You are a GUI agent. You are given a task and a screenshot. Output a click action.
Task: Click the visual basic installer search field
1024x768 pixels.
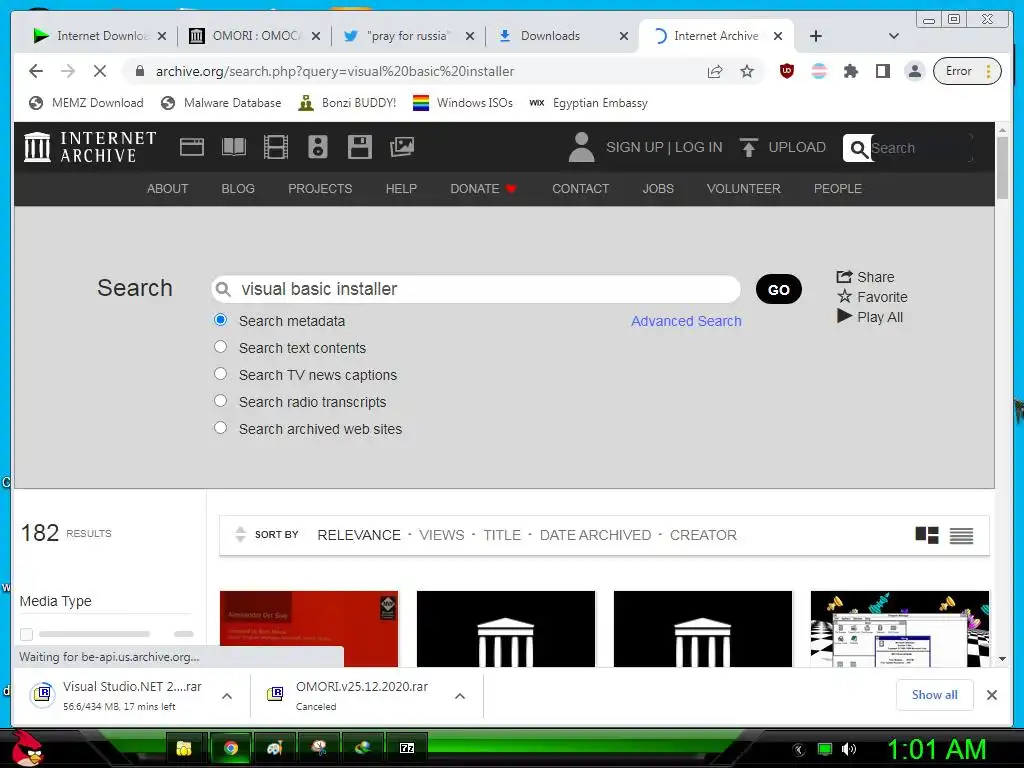point(476,289)
